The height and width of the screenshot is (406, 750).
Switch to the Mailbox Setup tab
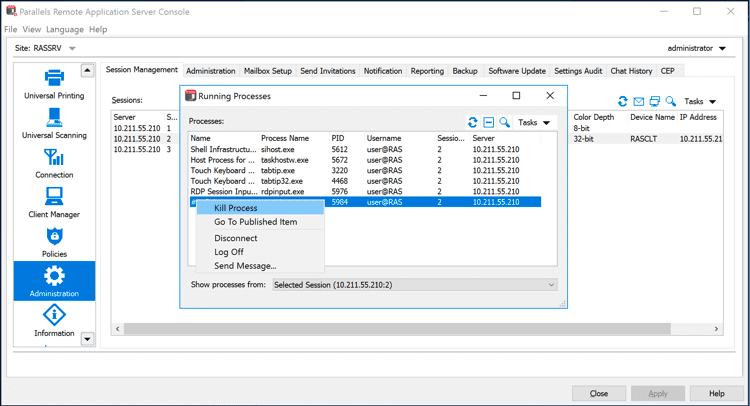pos(268,71)
